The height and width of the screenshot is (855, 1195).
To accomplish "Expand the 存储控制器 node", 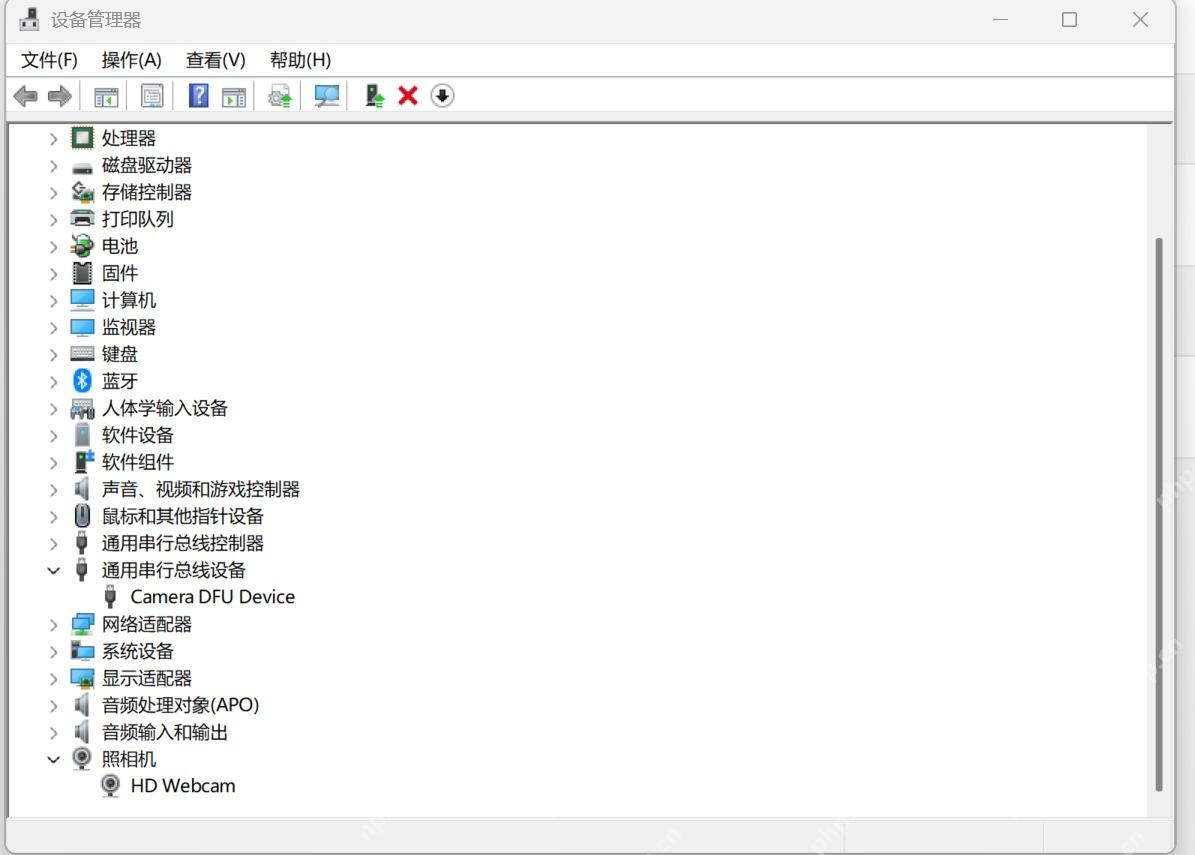I will pyautogui.click(x=53, y=193).
